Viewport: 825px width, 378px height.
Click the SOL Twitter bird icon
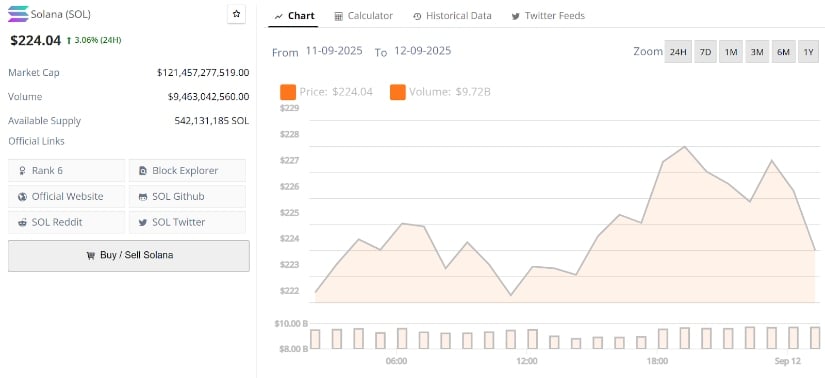click(143, 222)
